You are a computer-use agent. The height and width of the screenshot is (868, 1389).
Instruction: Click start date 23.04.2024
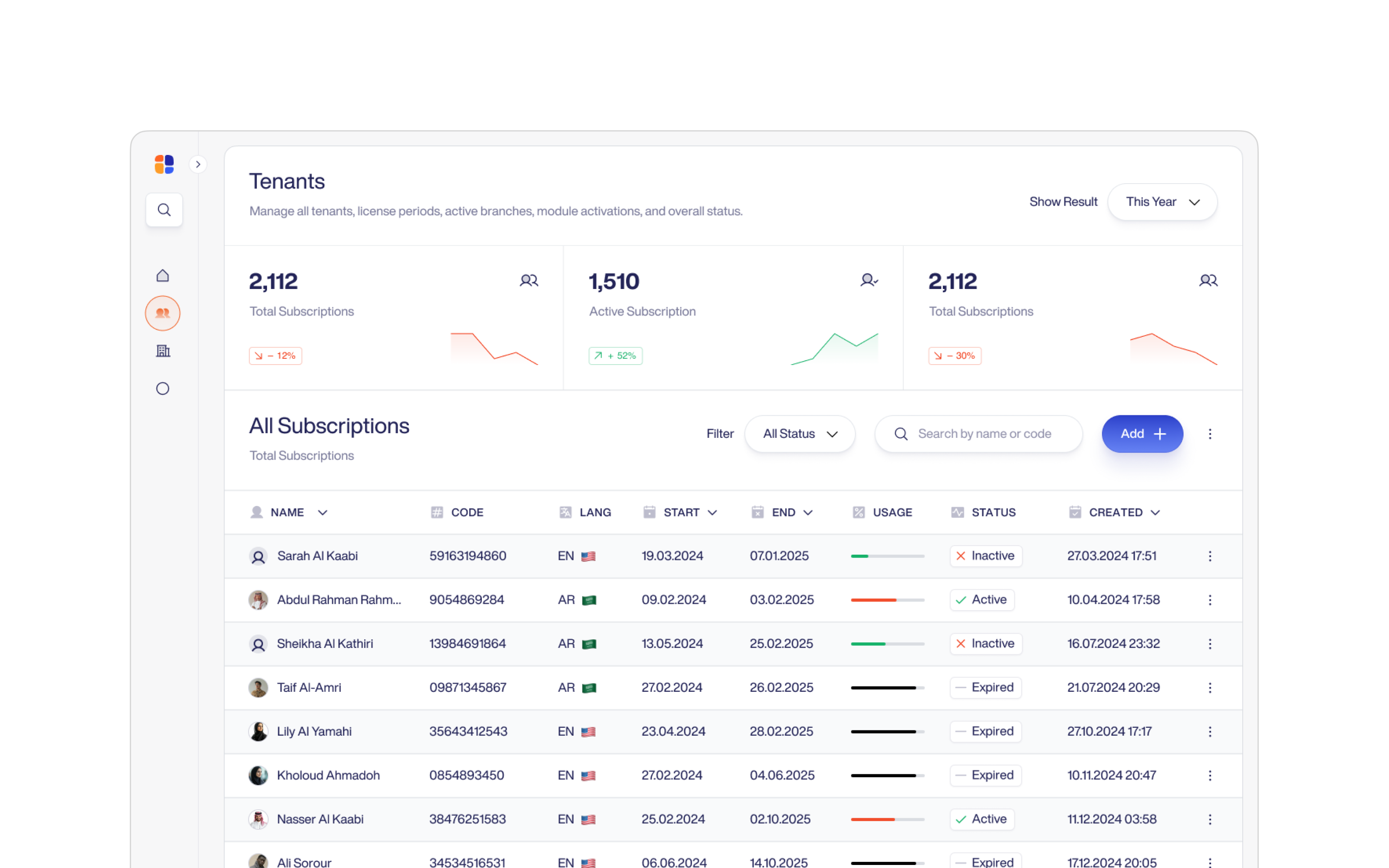point(673,732)
